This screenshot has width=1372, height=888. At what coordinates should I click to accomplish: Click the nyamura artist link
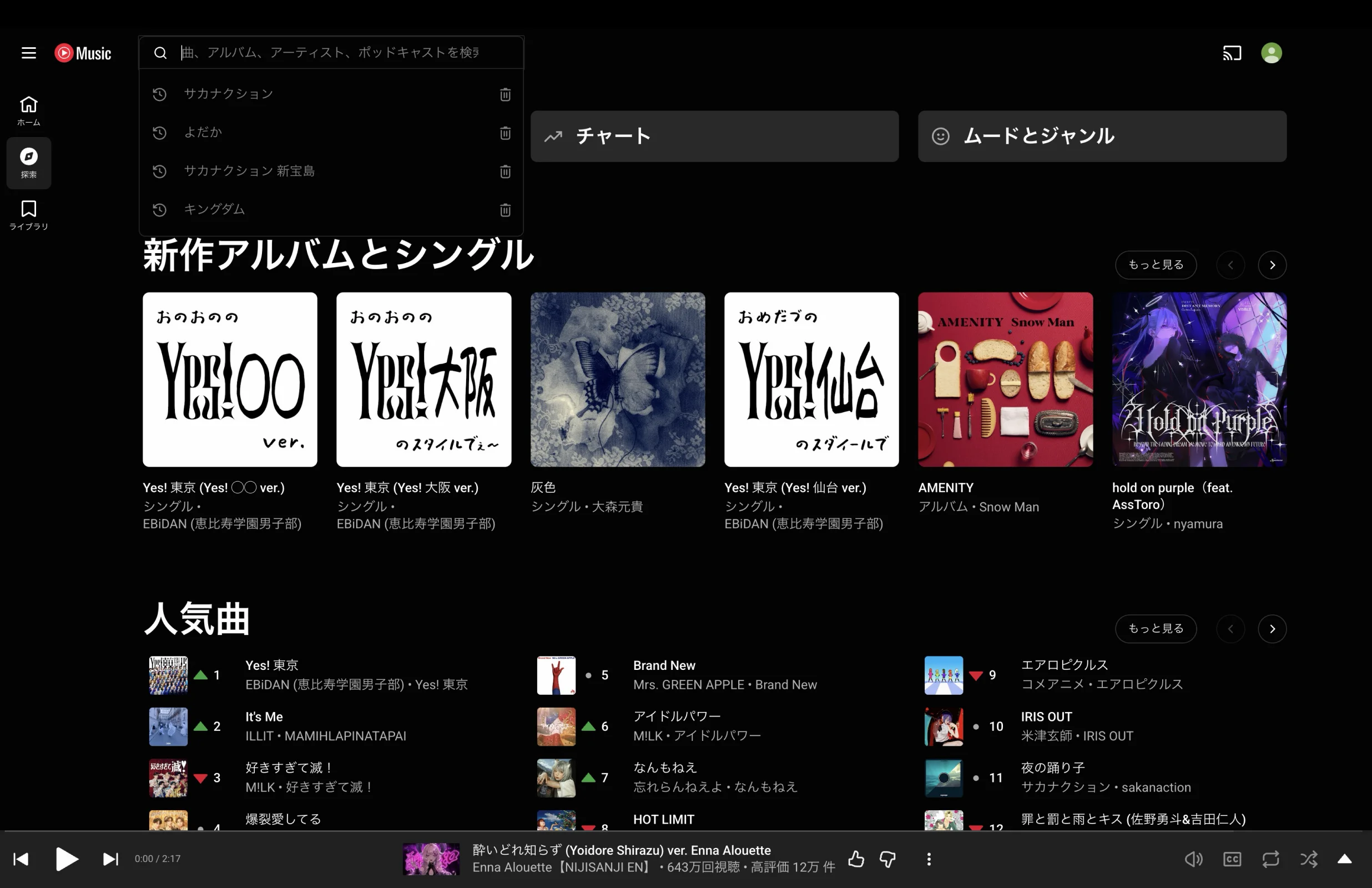1197,523
